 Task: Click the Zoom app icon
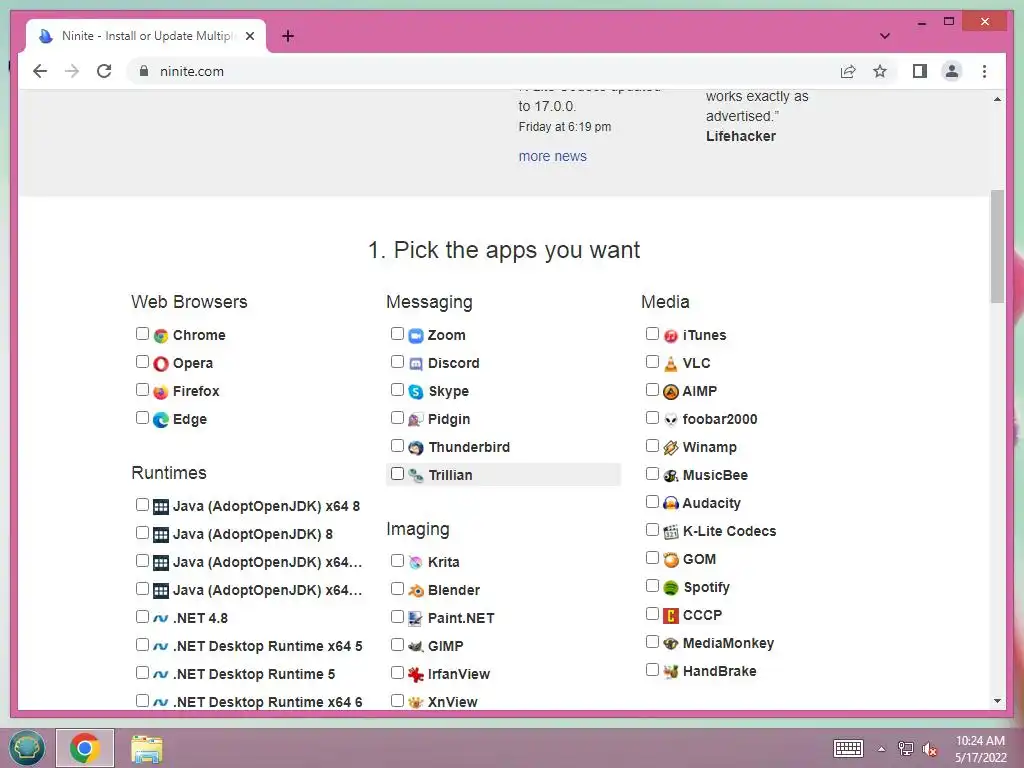pyautogui.click(x=416, y=336)
